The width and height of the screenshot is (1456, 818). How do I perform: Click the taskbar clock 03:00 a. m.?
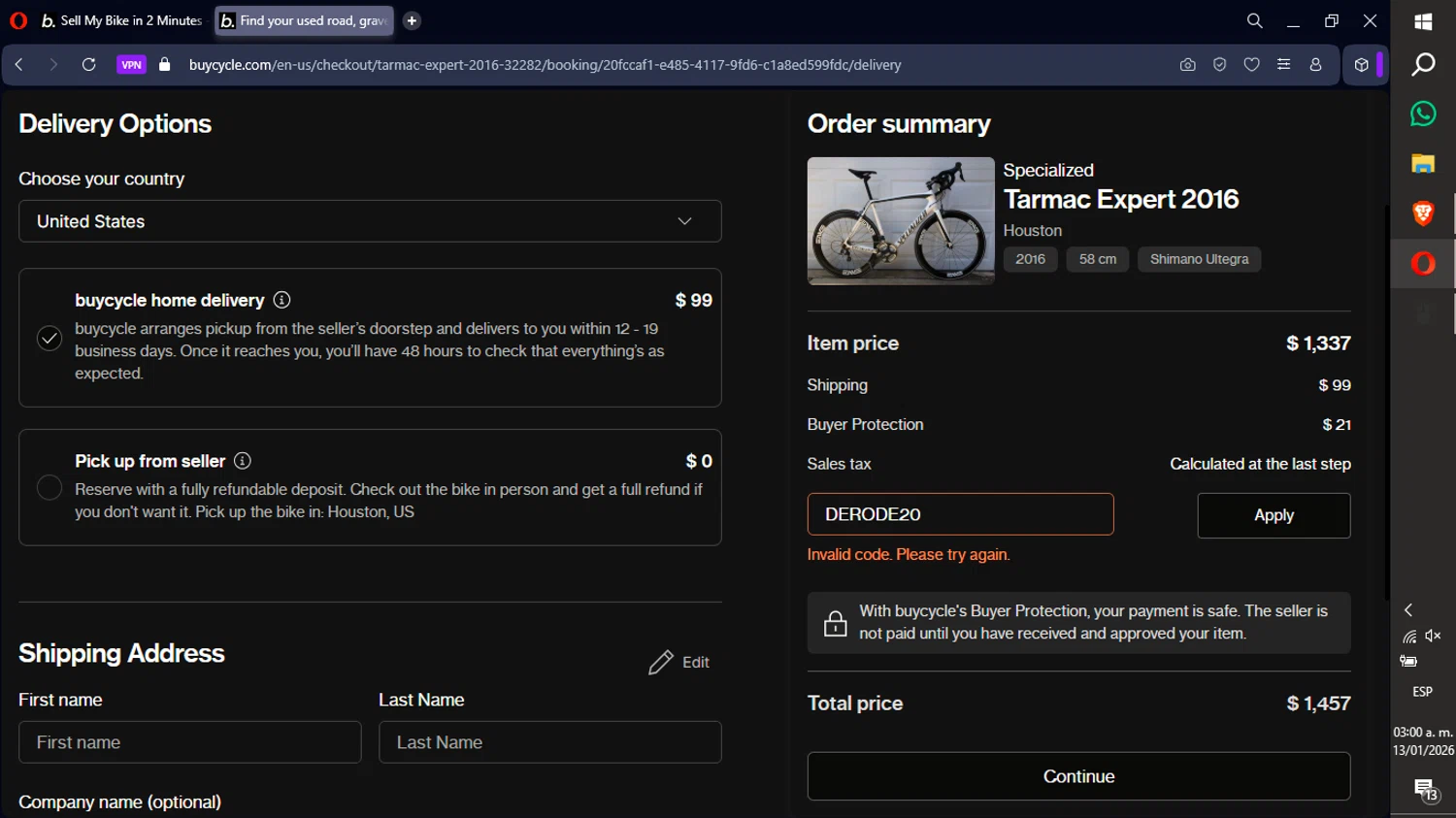click(x=1423, y=733)
